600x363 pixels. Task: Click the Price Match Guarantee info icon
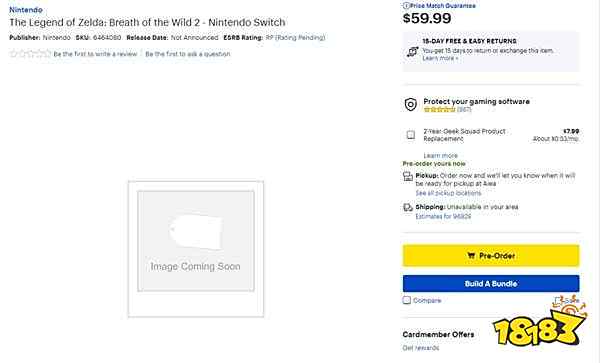[406, 6]
